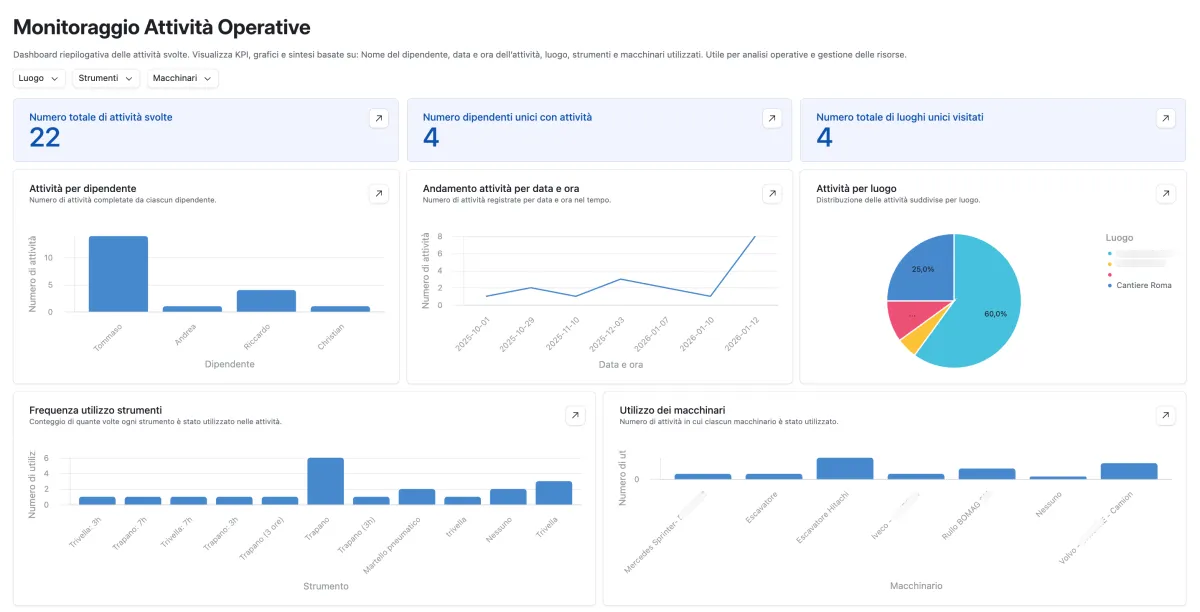Click the Iveco bar in the macchinari chart
The height and width of the screenshot is (612, 1200).
(916, 477)
